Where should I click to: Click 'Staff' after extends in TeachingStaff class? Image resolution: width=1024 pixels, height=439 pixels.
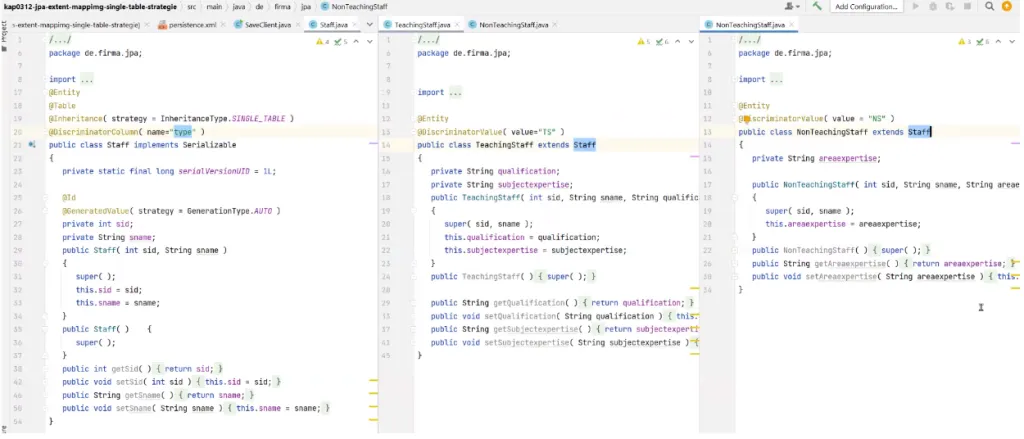584,145
